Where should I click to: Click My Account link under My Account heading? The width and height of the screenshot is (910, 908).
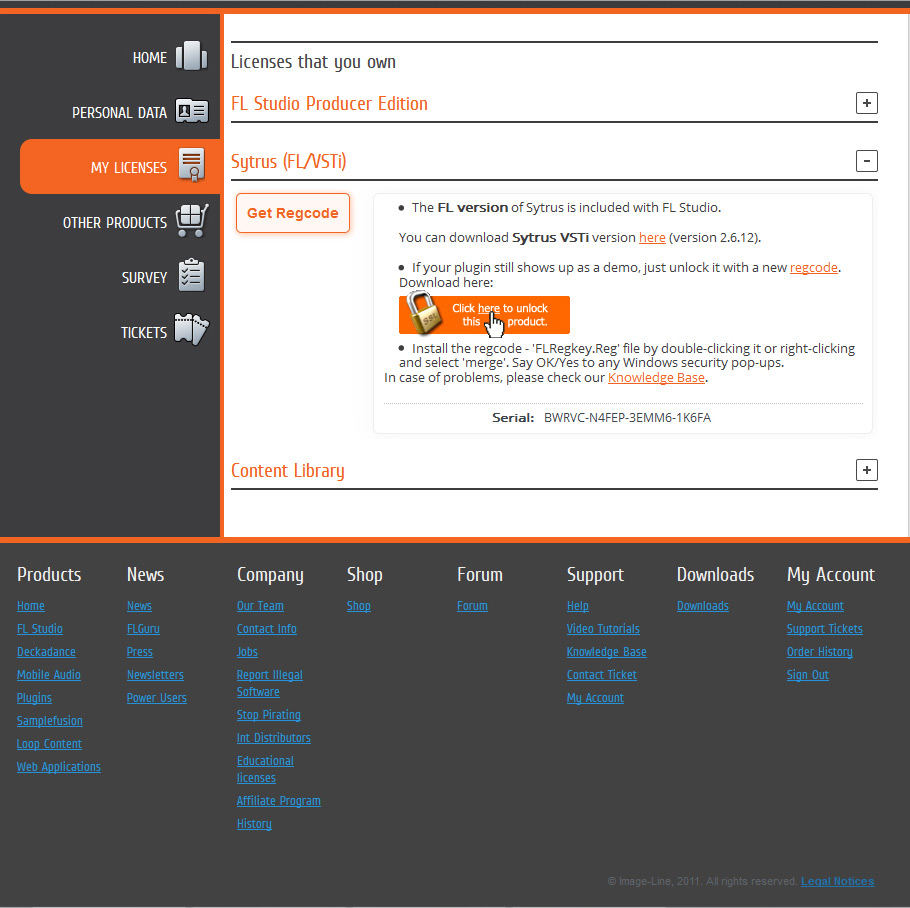pos(815,606)
